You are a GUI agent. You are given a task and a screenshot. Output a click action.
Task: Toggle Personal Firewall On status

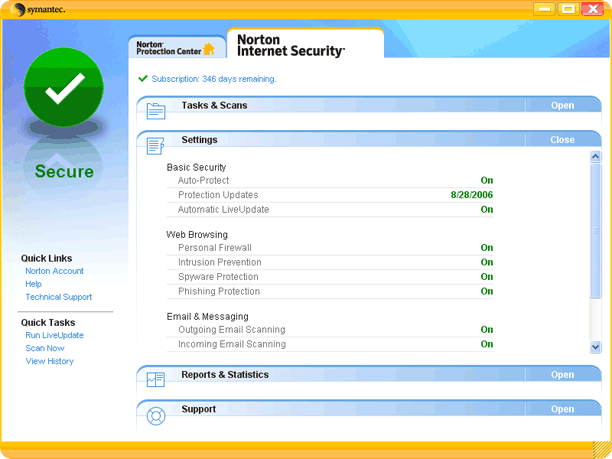click(487, 248)
